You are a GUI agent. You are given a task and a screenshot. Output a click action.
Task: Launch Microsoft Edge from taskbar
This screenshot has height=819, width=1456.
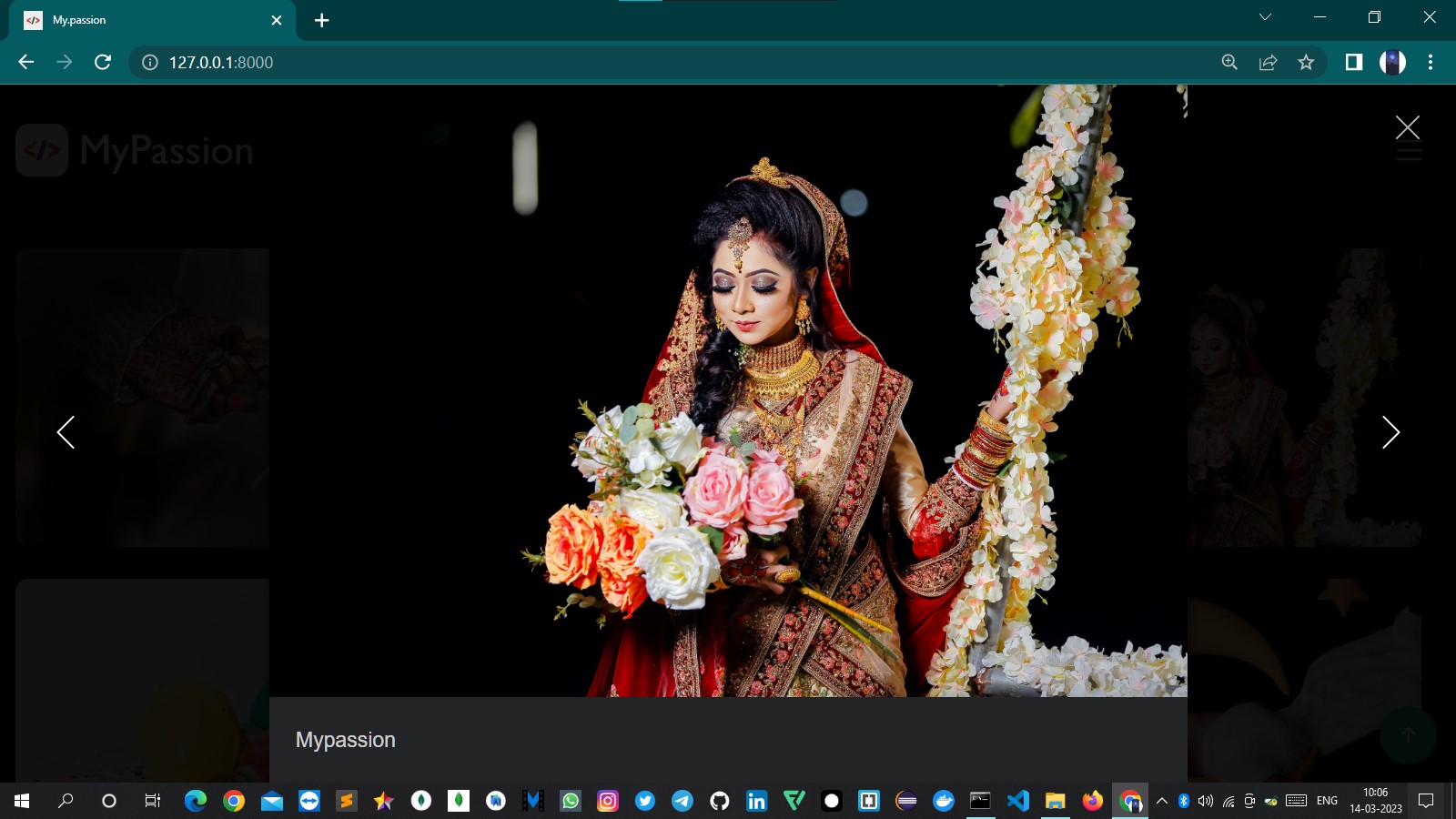point(196,801)
